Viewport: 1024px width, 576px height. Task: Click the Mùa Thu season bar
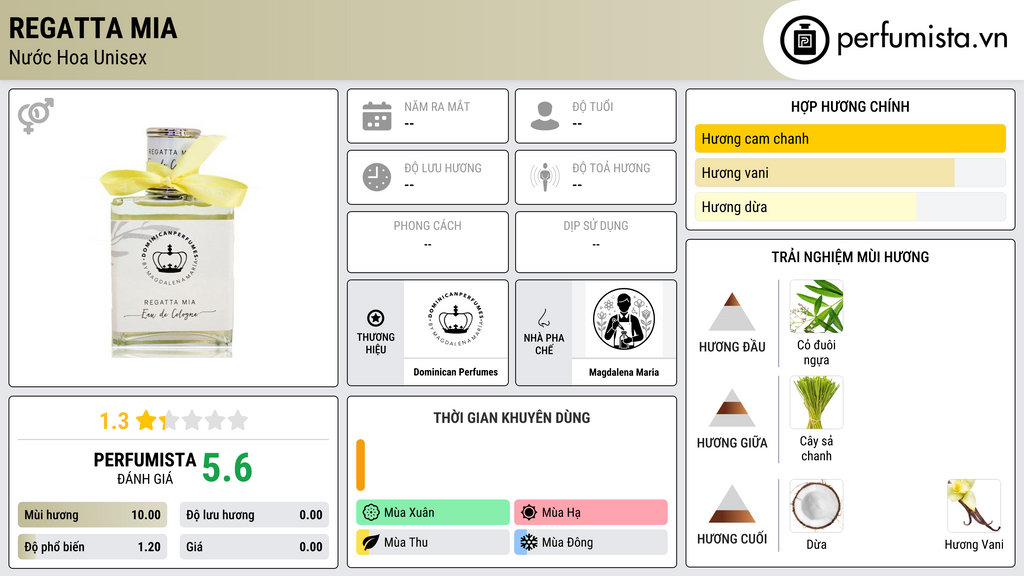pos(433,542)
